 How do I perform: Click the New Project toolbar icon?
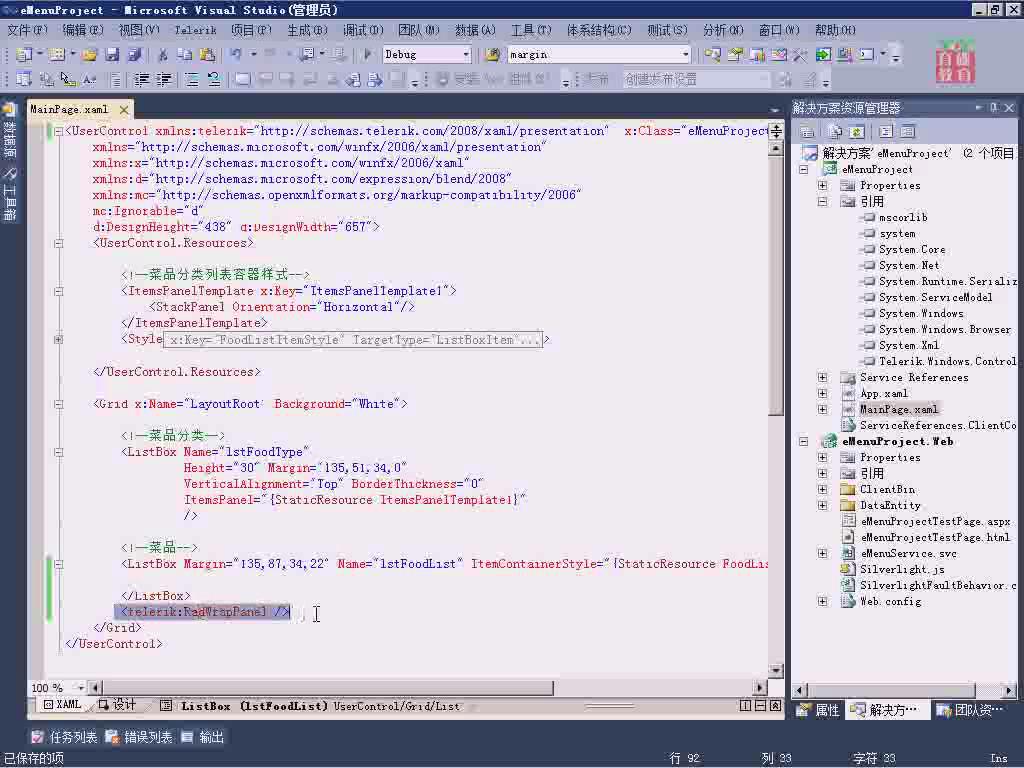point(24,55)
